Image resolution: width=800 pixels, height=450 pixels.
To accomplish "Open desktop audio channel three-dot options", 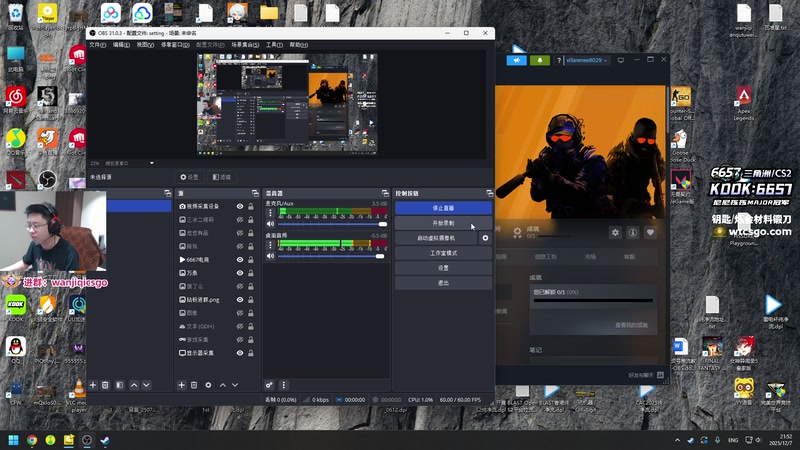I will click(x=270, y=245).
